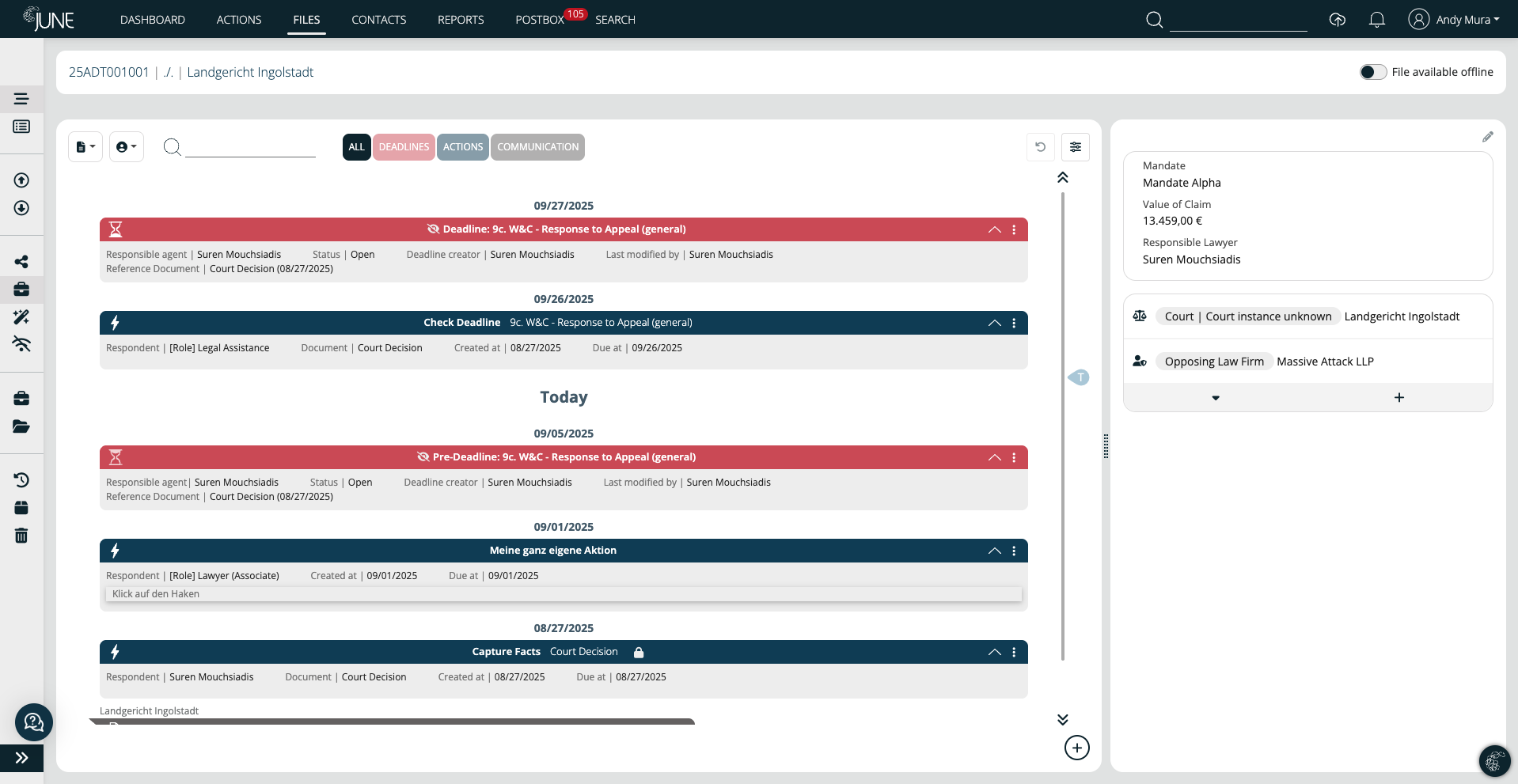This screenshot has height=784, width=1518.
Task: Click the plus button below the timeline
Action: [1077, 748]
